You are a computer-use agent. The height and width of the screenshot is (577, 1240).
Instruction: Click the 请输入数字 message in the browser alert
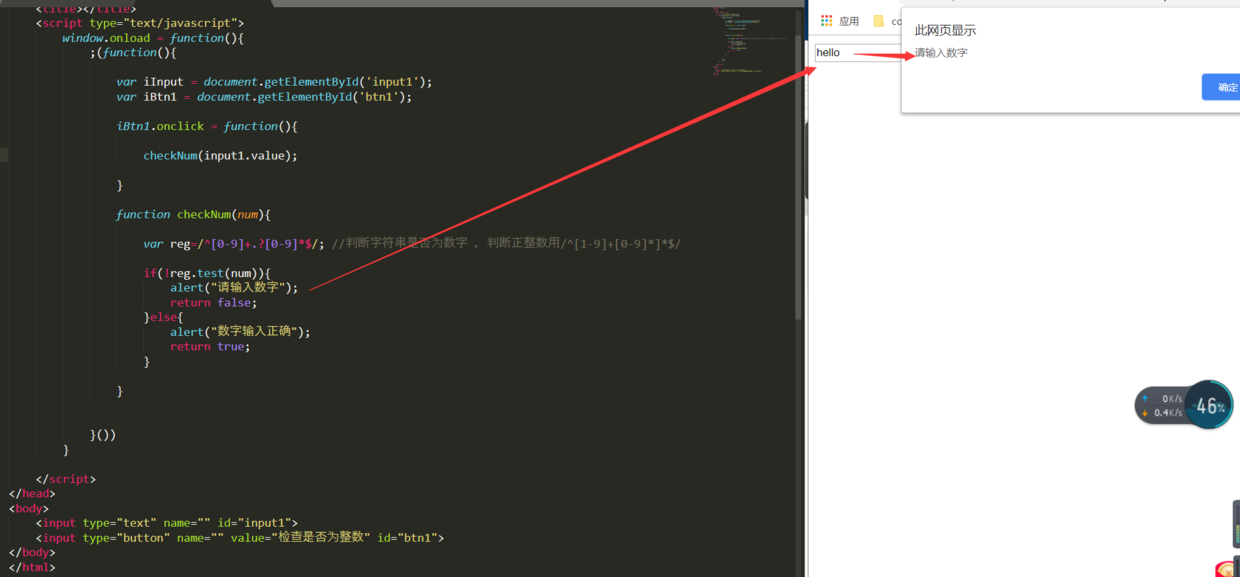[x=941, y=53]
